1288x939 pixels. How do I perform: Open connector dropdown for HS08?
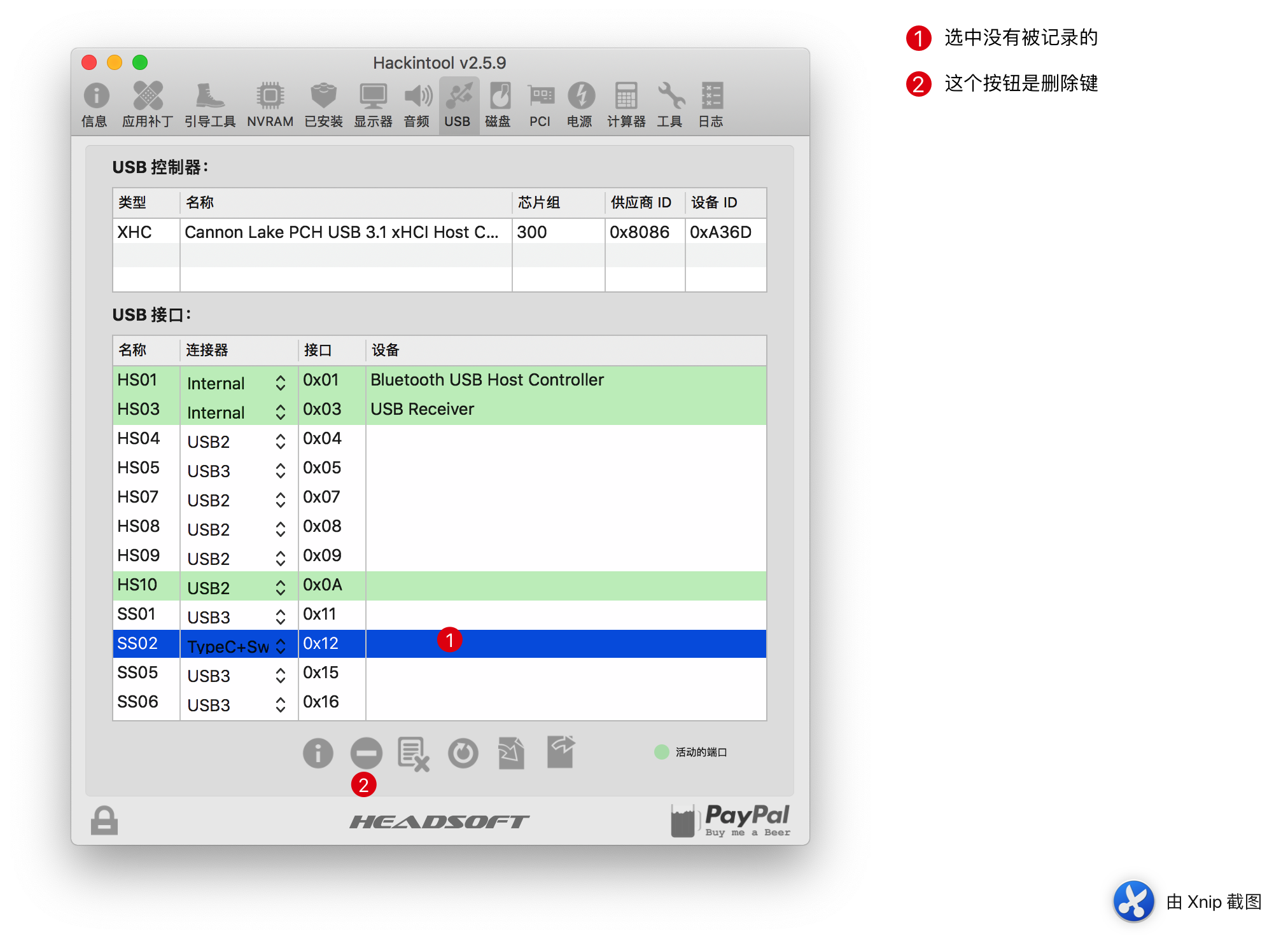pos(237,529)
